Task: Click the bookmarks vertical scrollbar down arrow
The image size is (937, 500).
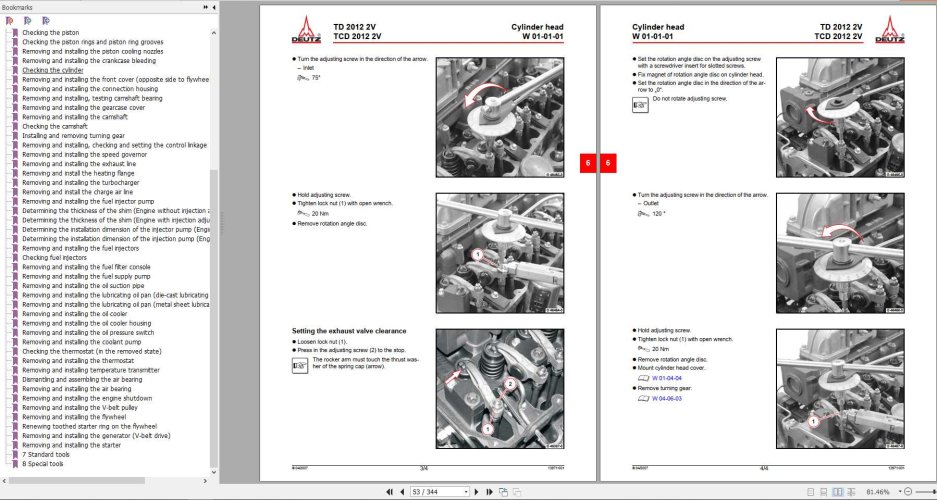Action: (214, 471)
